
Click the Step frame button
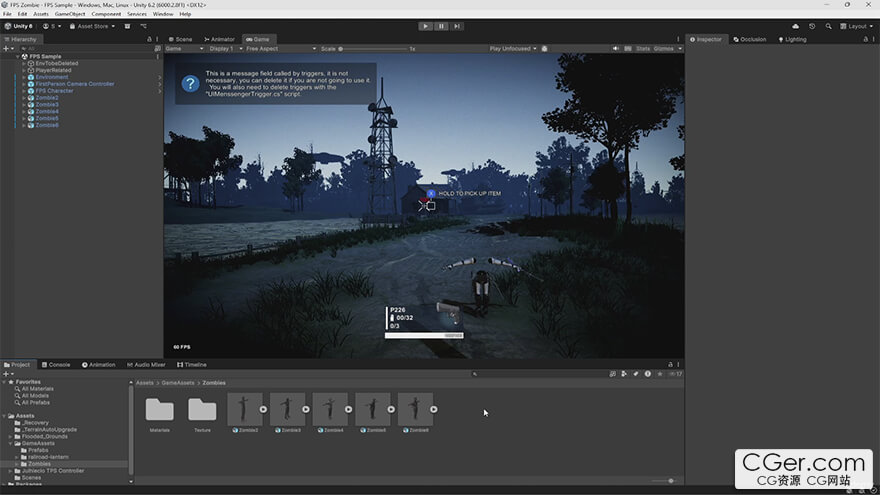(x=457, y=26)
